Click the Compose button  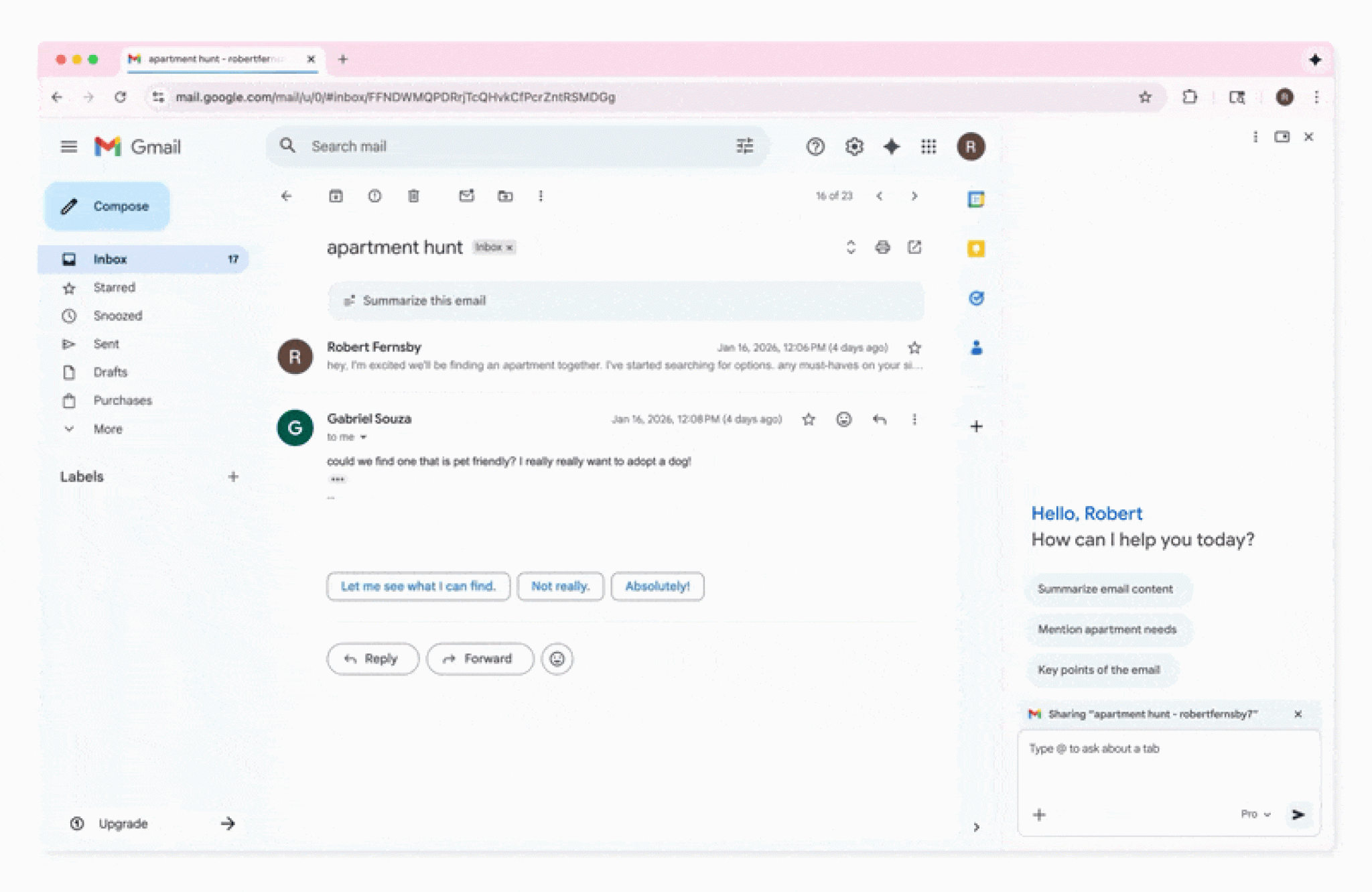point(107,206)
